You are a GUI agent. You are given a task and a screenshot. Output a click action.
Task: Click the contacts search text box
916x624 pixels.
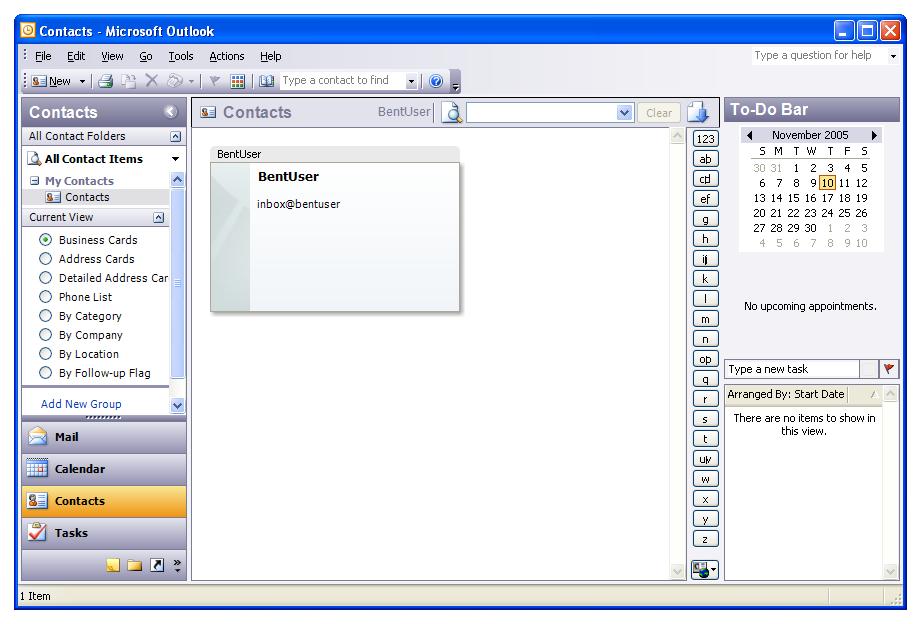542,112
